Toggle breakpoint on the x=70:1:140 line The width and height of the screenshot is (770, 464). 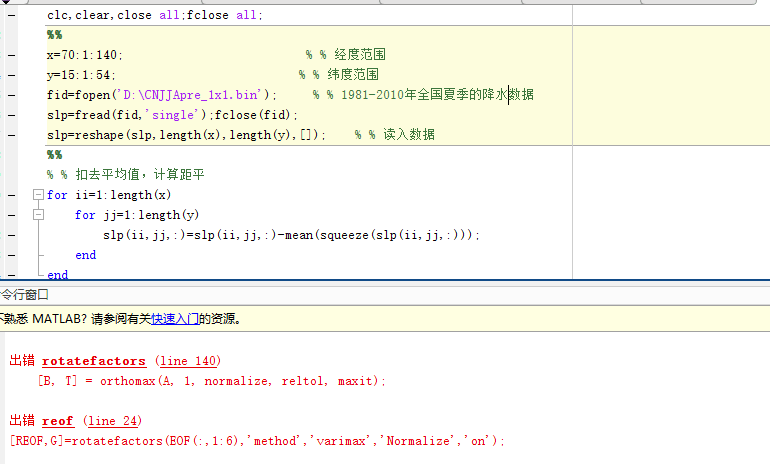[x=10, y=55]
